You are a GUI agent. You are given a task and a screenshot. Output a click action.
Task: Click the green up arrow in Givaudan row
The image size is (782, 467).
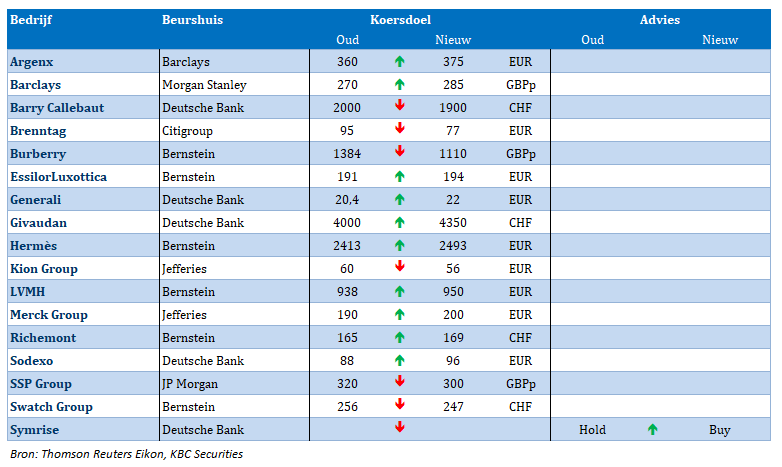coord(399,222)
